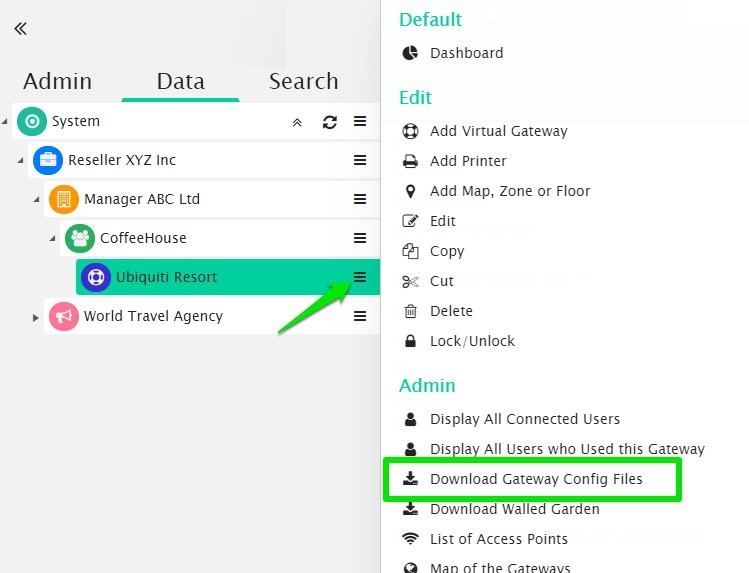
Task: Select the Ubiquiti Resort tree item
Action: pyautogui.click(x=166, y=277)
